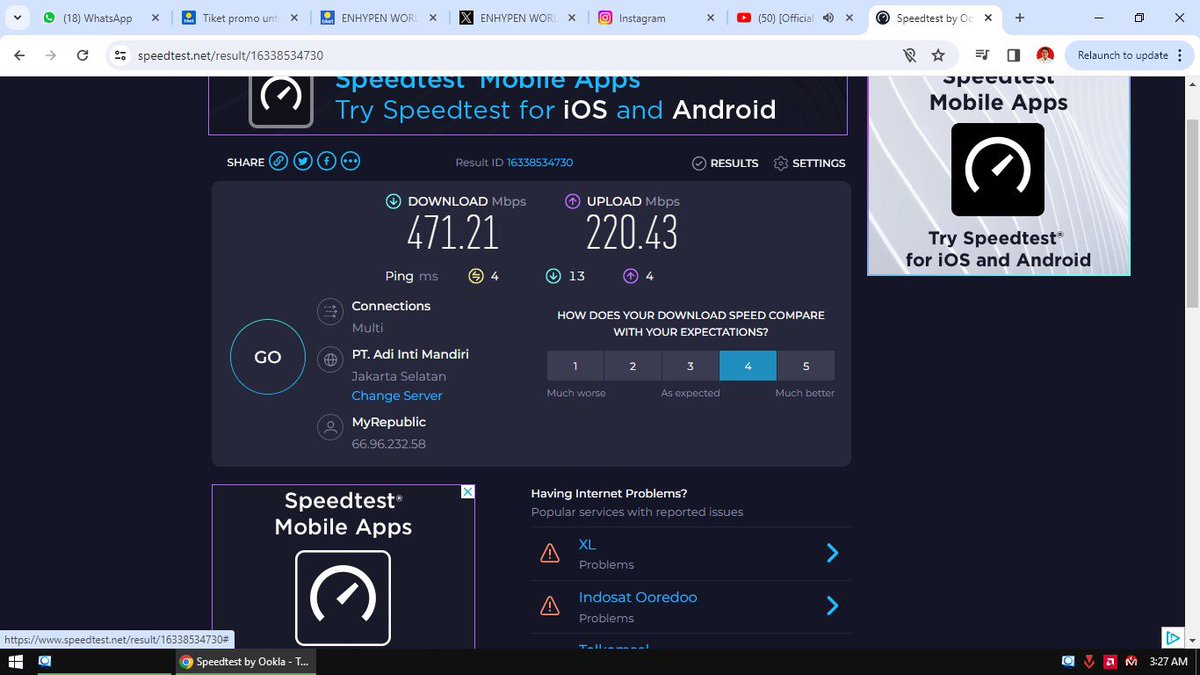Toggle the browser side panel

[1013, 55]
